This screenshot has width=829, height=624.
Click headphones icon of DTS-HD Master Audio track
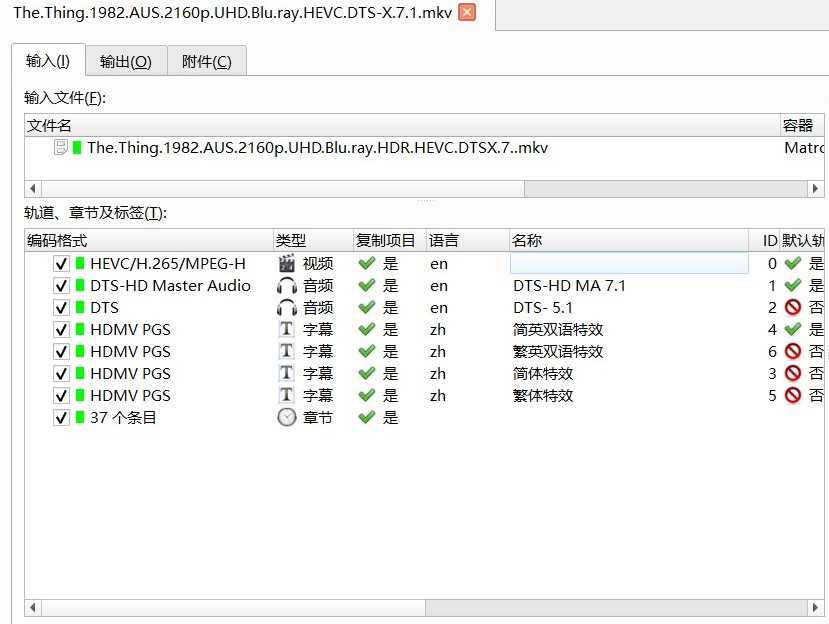point(287,286)
